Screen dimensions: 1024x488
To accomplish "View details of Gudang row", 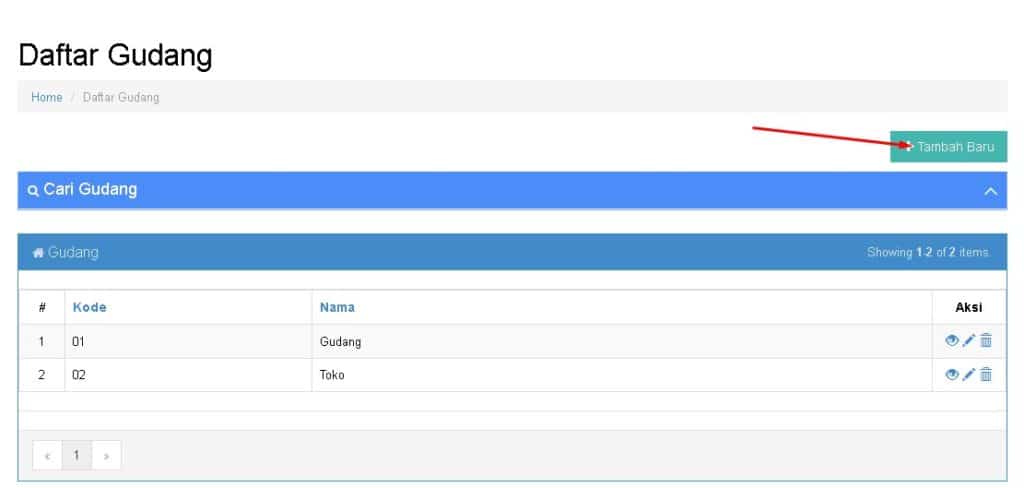I will coord(951,341).
